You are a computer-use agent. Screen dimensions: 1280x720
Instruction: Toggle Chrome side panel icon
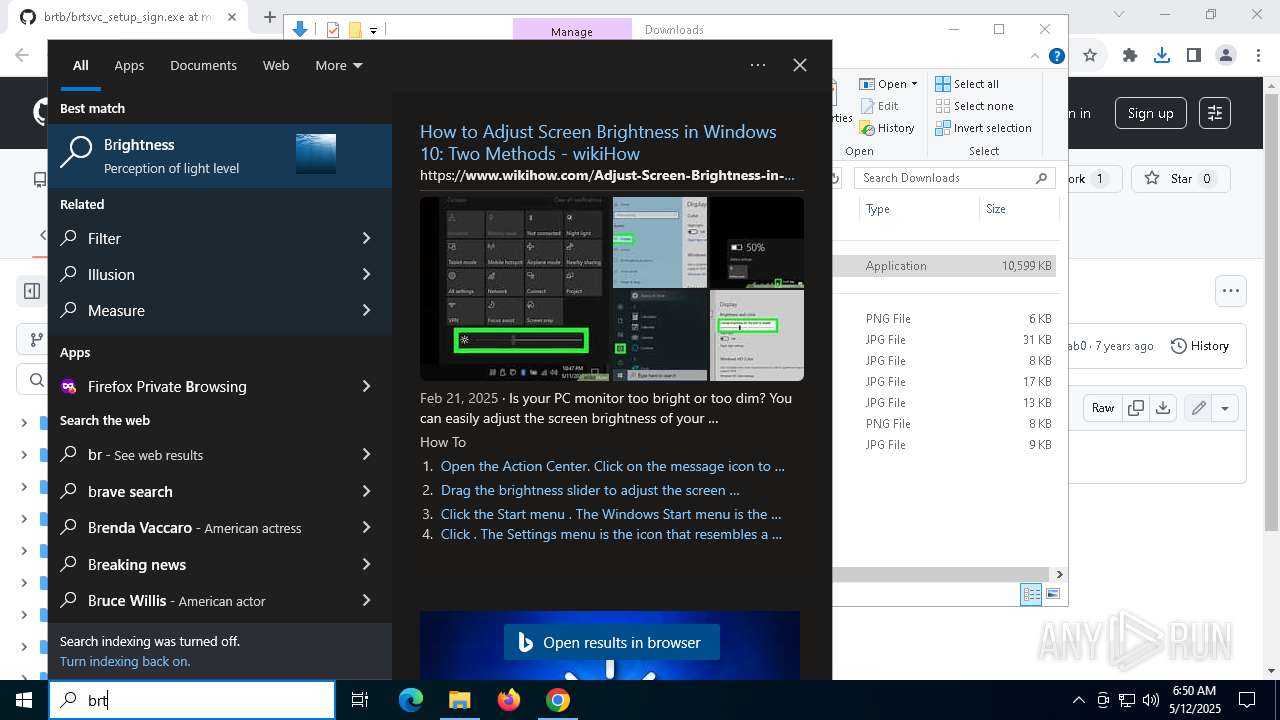pos(1193,56)
